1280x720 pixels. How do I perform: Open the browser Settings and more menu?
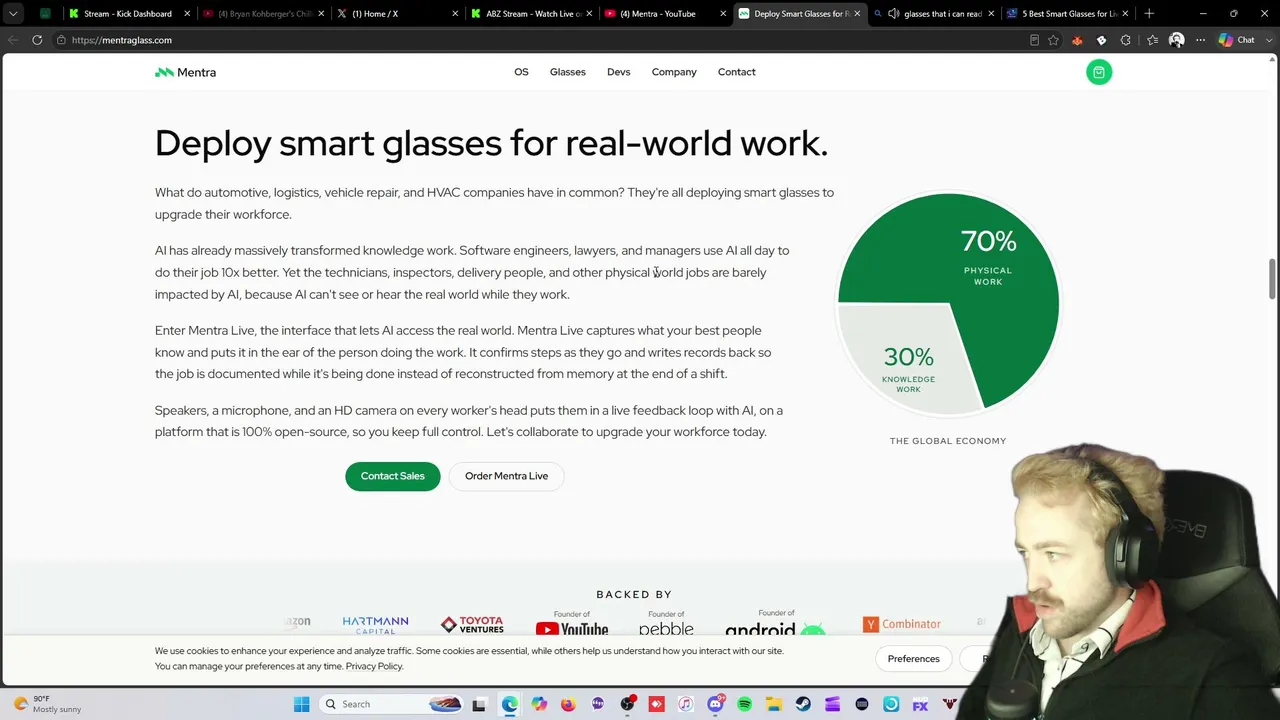[x=1201, y=40]
